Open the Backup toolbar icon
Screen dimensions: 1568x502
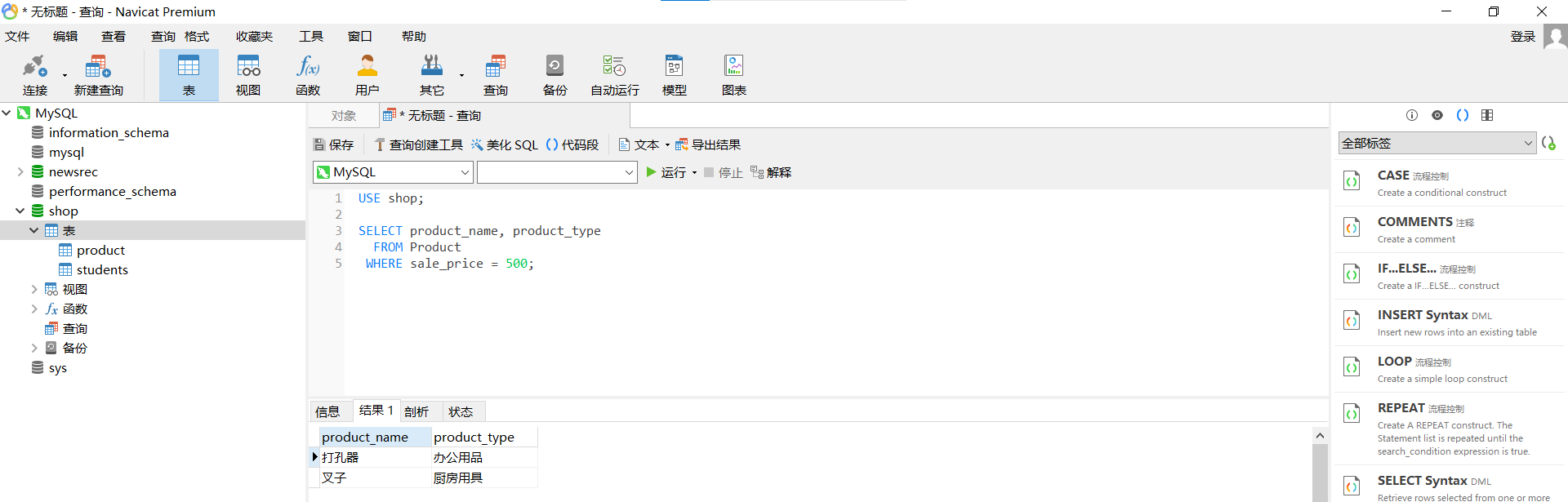(555, 74)
